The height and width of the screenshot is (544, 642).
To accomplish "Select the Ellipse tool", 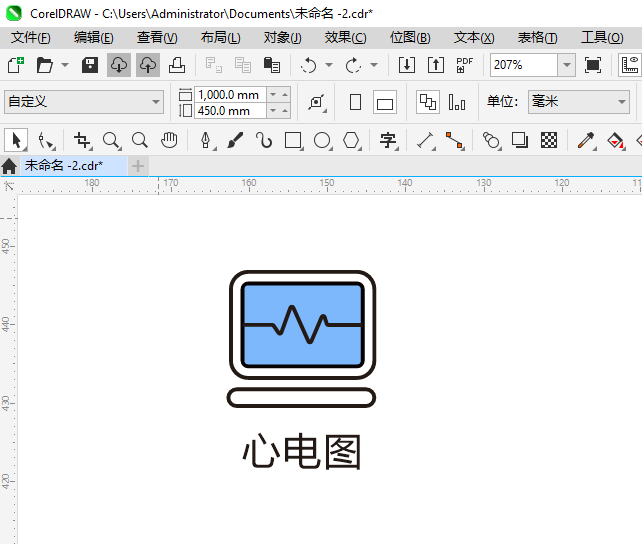I will (322, 140).
